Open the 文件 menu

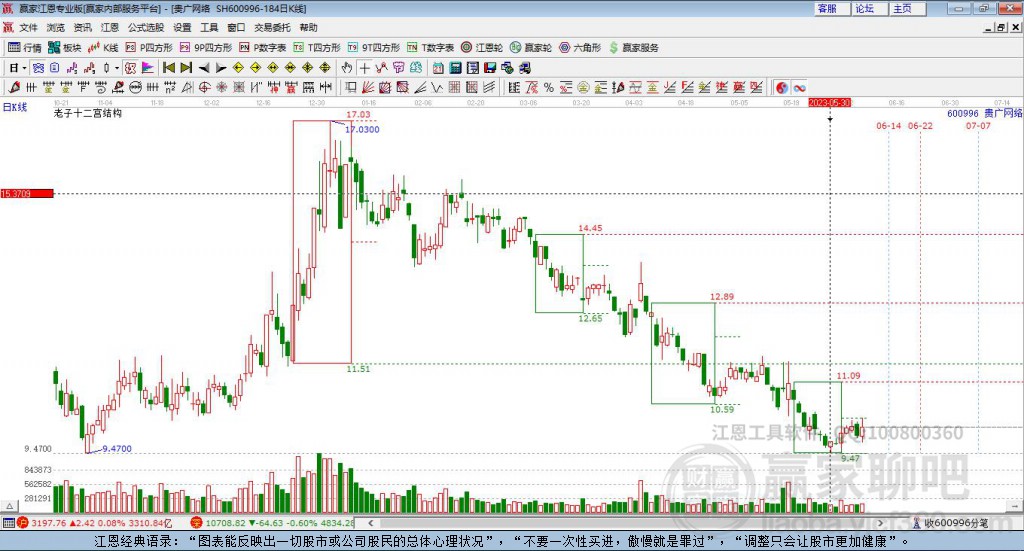click(x=28, y=27)
